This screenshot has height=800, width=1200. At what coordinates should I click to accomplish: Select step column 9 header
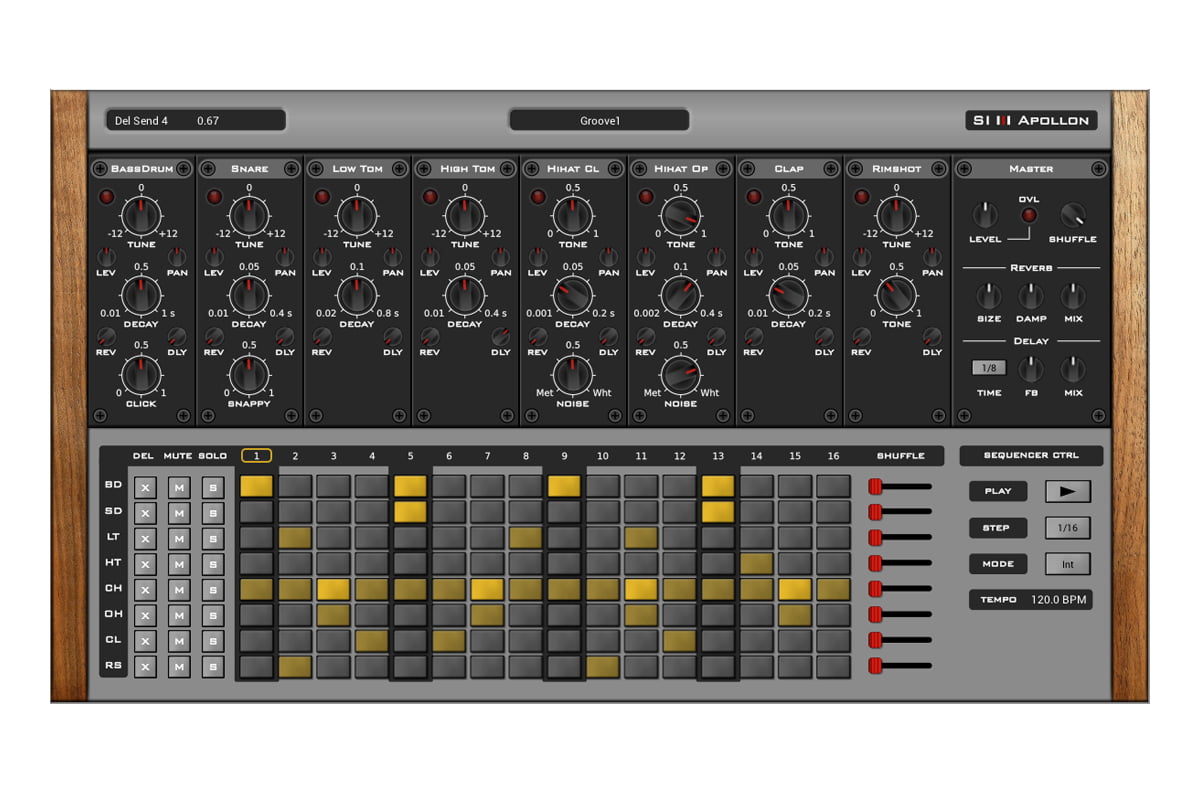(x=564, y=456)
